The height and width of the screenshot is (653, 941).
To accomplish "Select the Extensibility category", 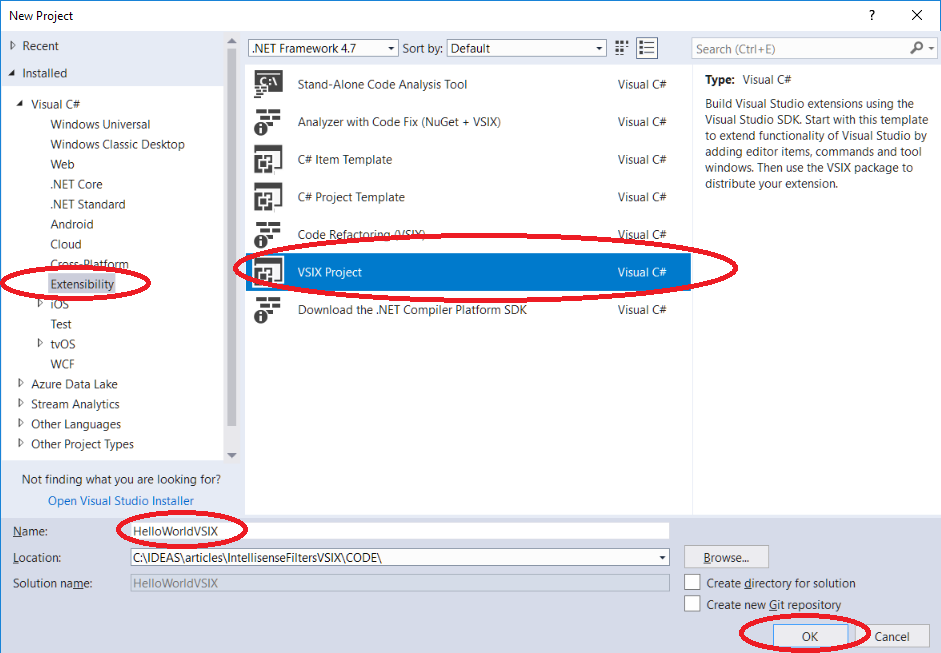I will coord(82,284).
